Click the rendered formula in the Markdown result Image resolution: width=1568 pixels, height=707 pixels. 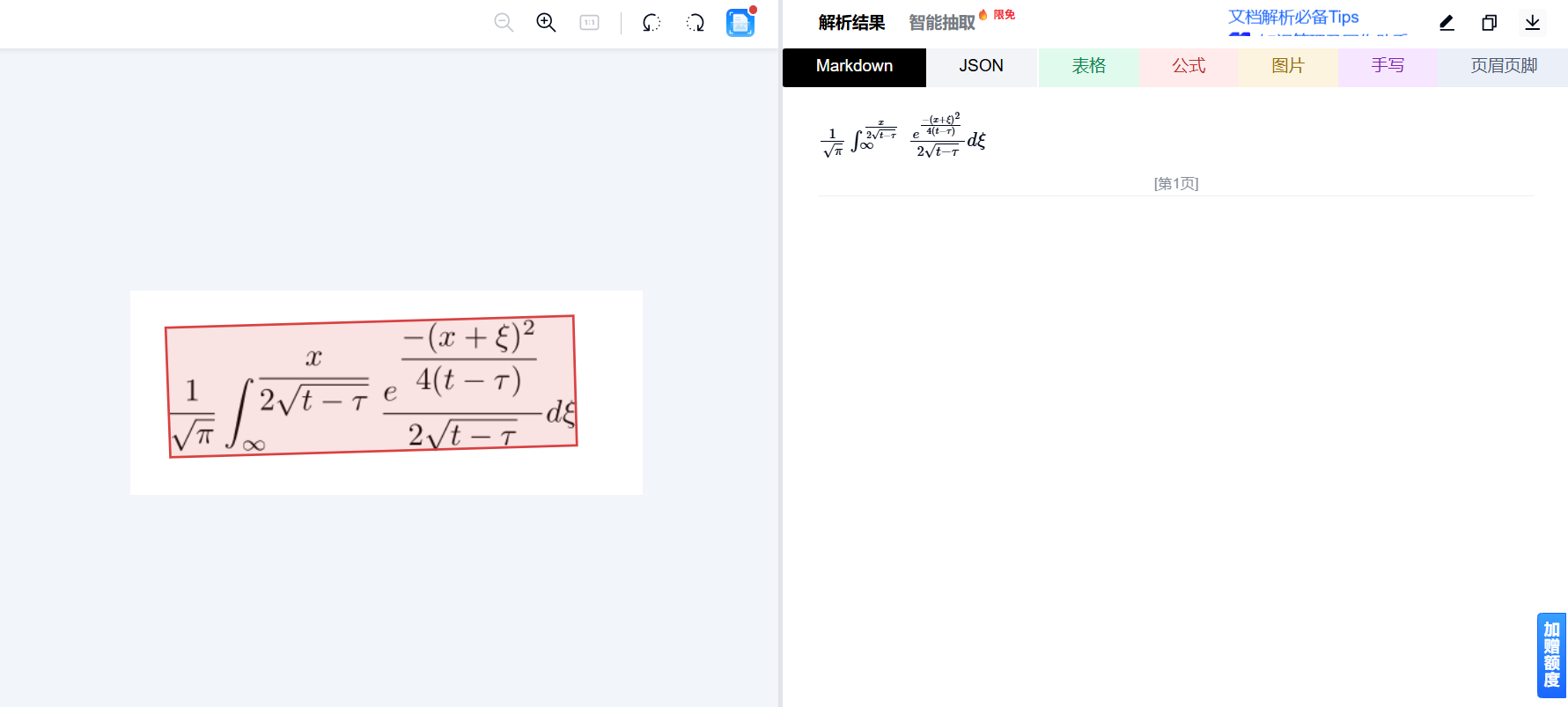(x=903, y=136)
